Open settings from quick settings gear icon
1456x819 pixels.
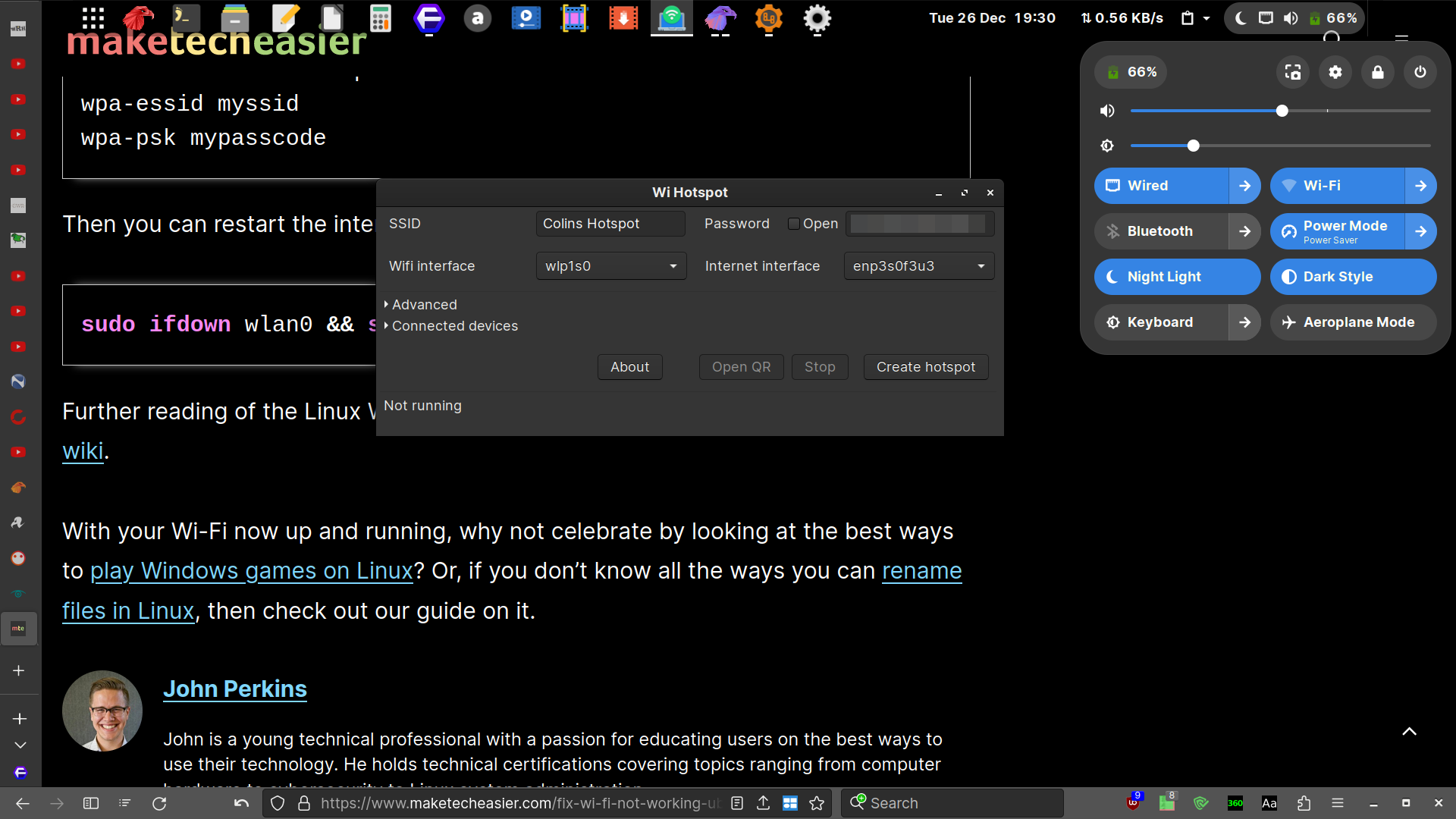pyautogui.click(x=1335, y=72)
